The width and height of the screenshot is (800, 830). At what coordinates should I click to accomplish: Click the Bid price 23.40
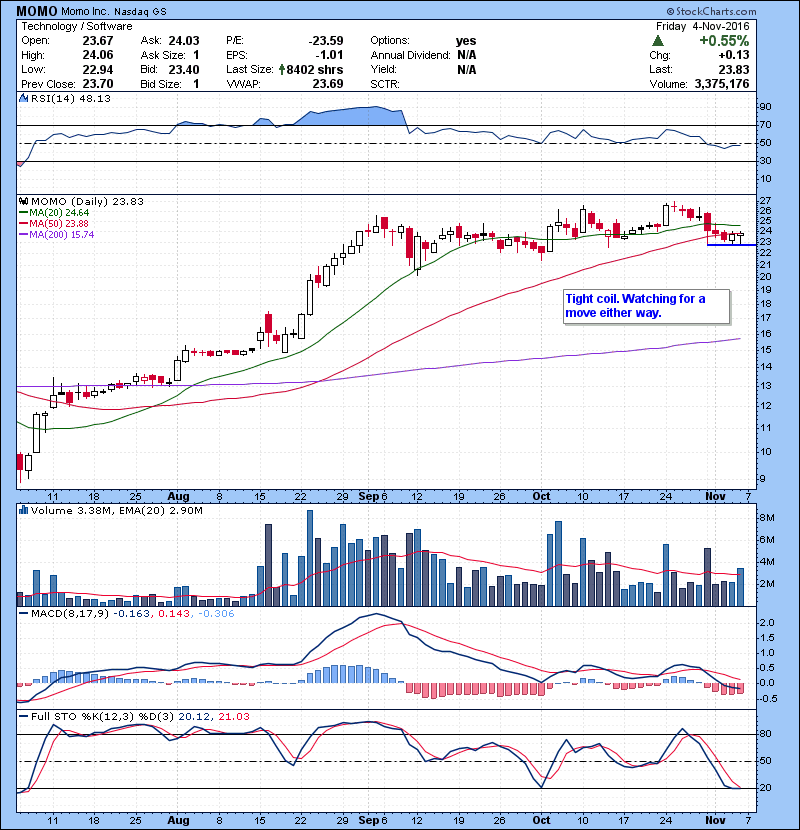(x=184, y=69)
